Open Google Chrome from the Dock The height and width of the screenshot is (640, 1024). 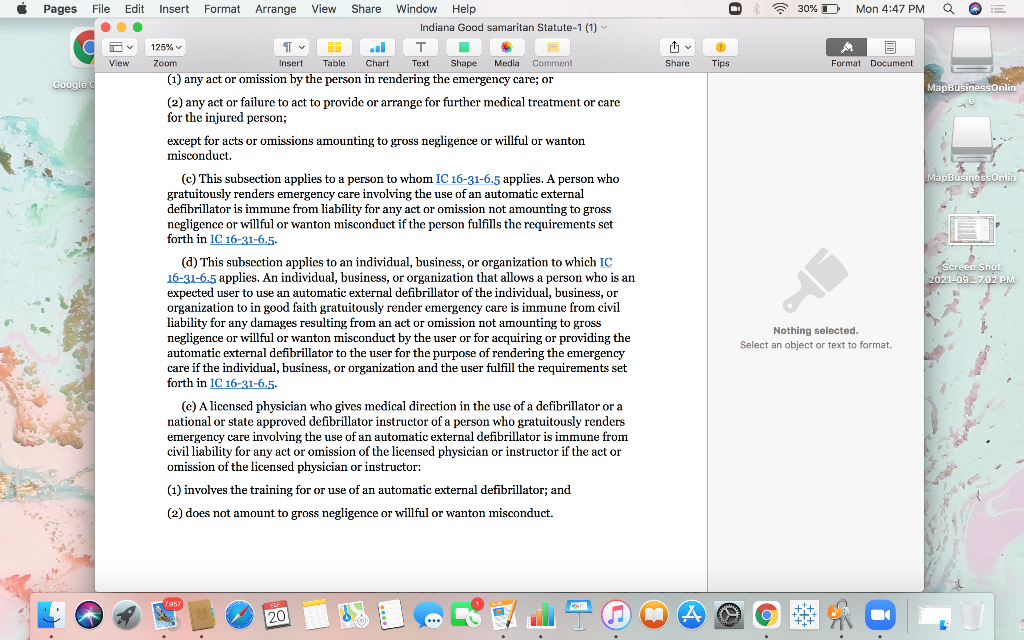767,615
